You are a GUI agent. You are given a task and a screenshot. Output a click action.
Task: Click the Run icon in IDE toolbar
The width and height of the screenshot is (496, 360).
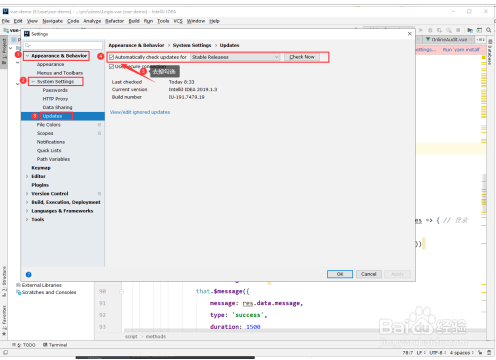(x=421, y=30)
